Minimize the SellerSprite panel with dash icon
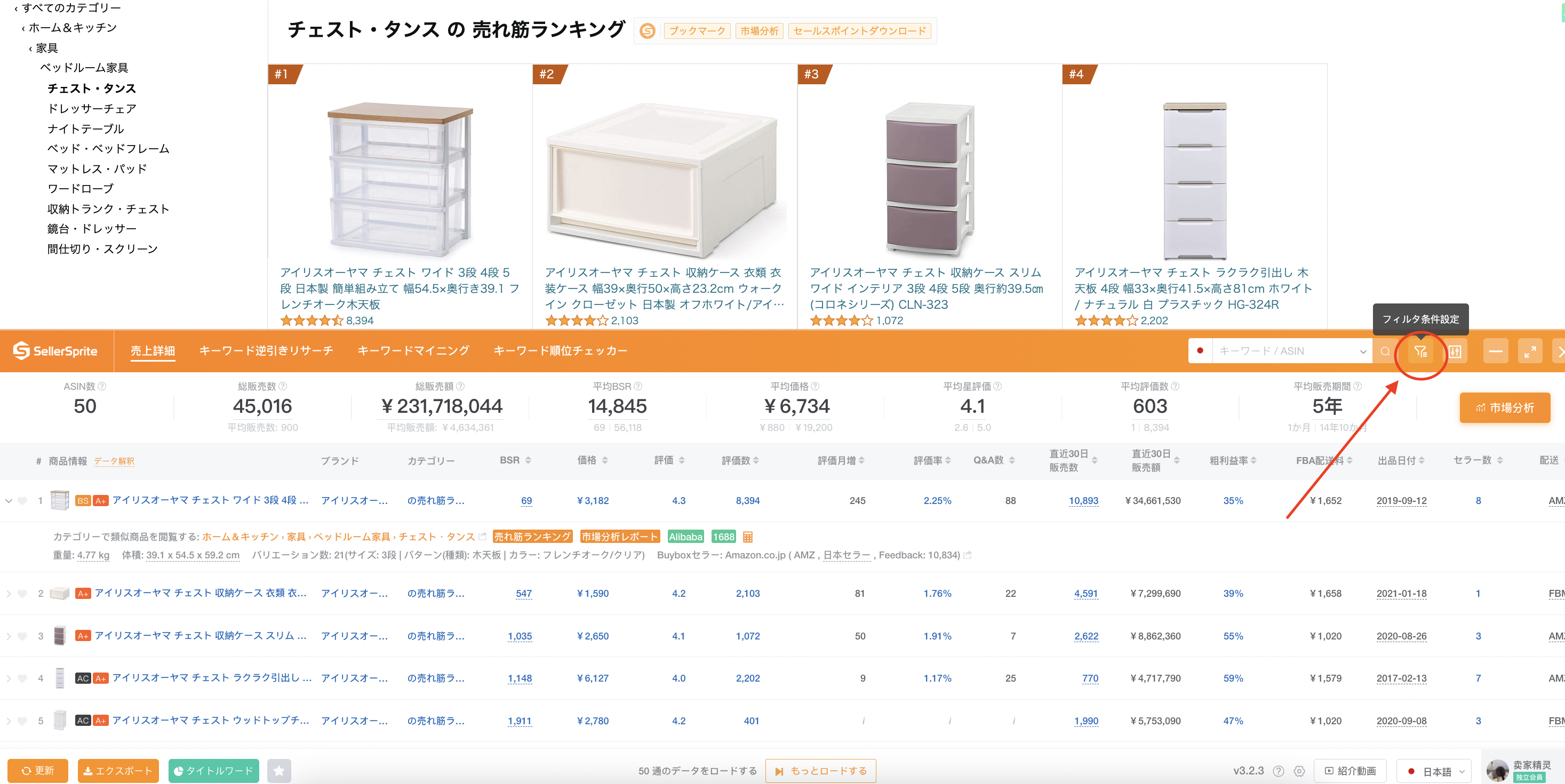This screenshot has height=784, width=1565. 1495,351
